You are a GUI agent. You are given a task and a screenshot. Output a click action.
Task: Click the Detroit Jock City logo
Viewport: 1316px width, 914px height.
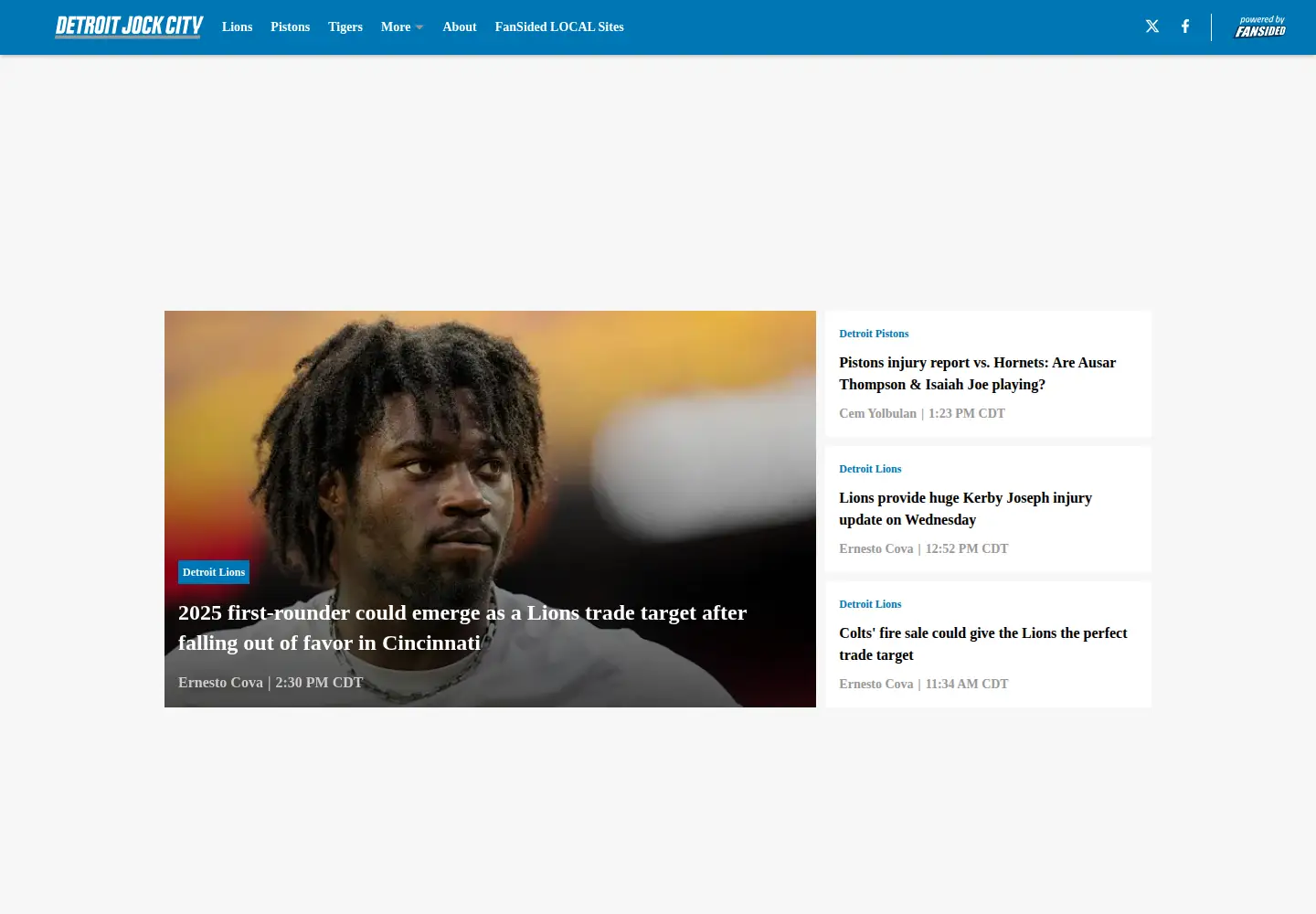click(x=129, y=27)
